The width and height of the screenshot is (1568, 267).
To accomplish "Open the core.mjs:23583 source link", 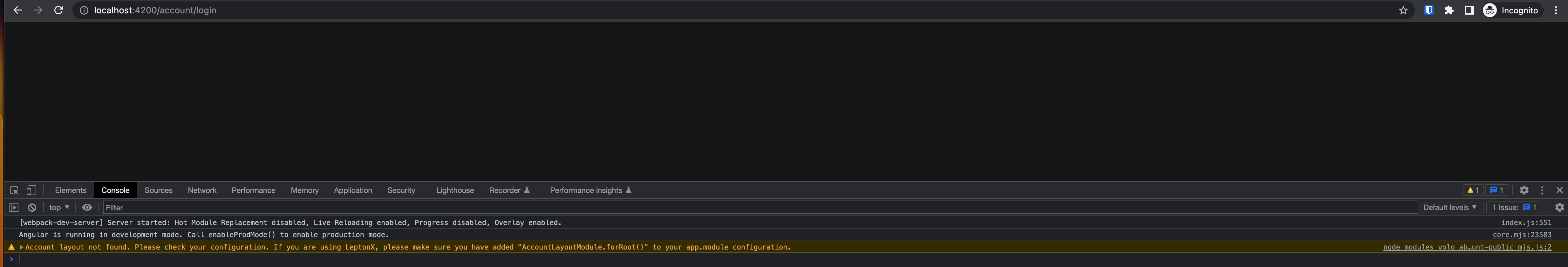I will point(1521,235).
